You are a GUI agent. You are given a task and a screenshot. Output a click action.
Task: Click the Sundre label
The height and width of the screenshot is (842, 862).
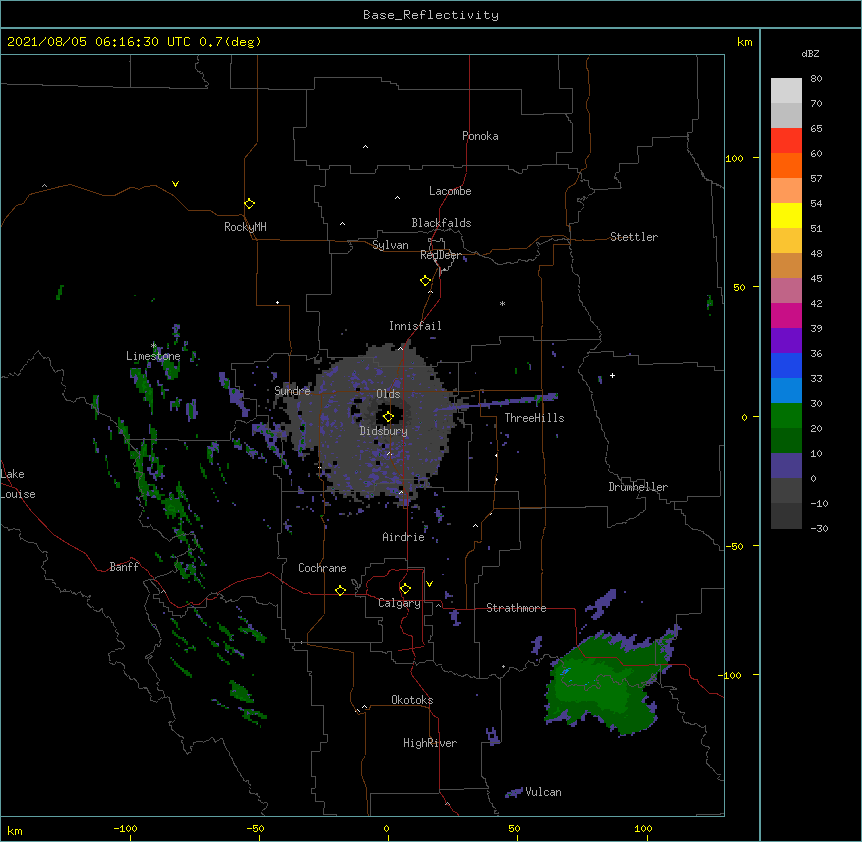coord(292,391)
